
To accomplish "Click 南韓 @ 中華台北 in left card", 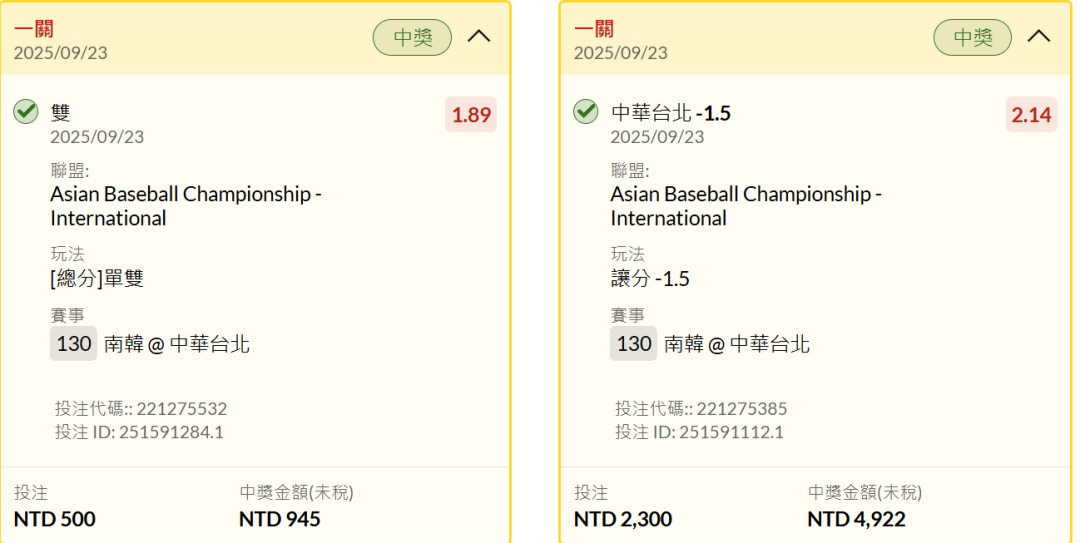I will [x=177, y=345].
